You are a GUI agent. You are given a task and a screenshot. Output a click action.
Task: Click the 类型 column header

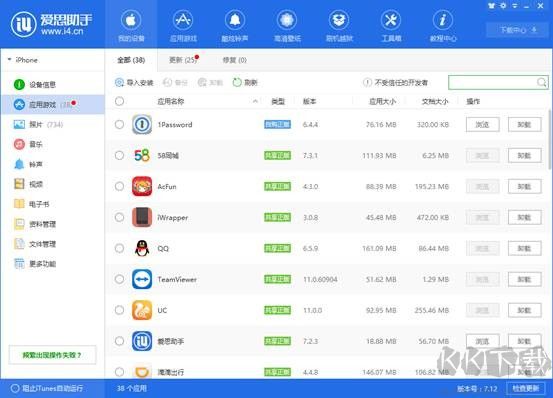[x=278, y=102]
